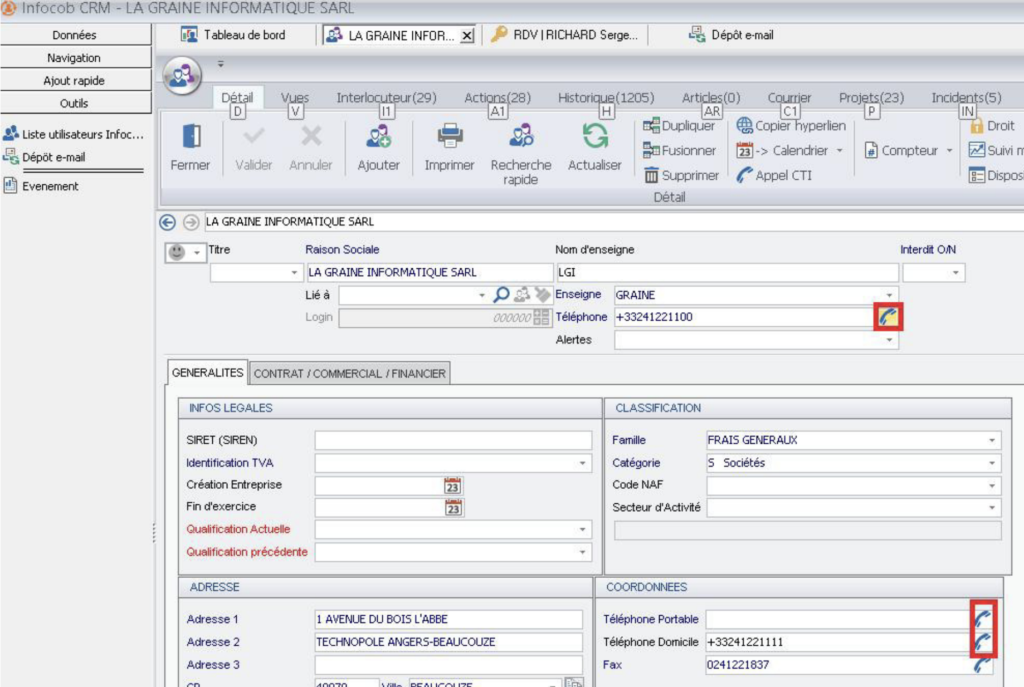
Task: Switch to the Historique(1205) tab
Action: 606,98
